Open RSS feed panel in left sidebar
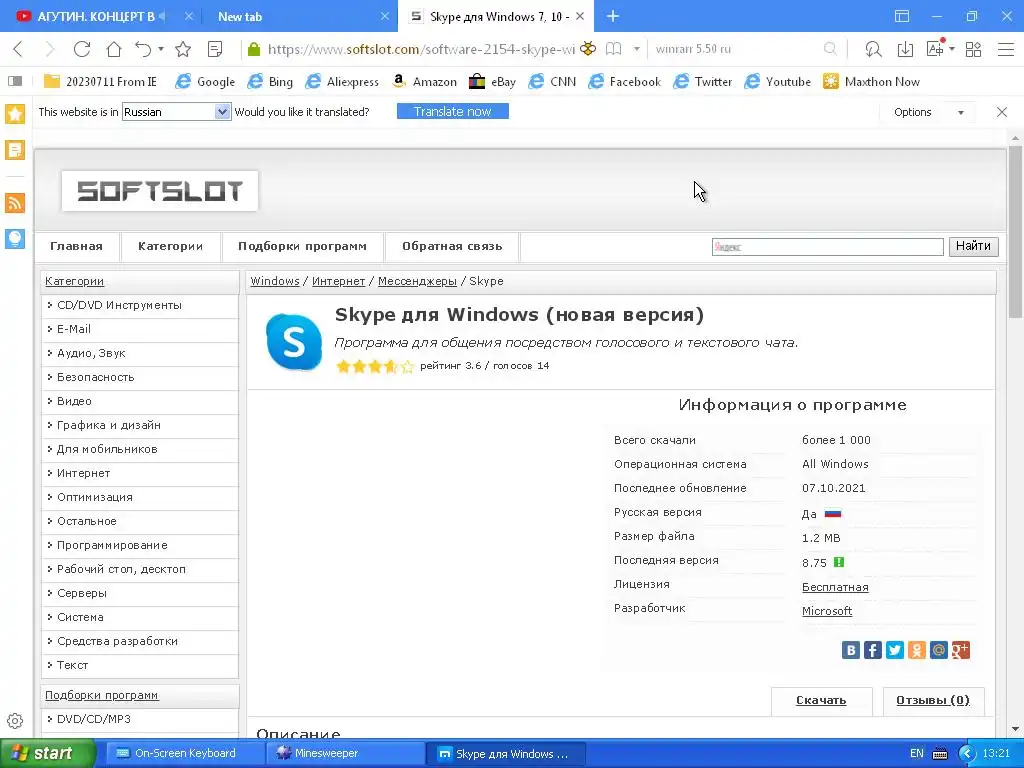This screenshot has height=768, width=1024. pyautogui.click(x=15, y=203)
